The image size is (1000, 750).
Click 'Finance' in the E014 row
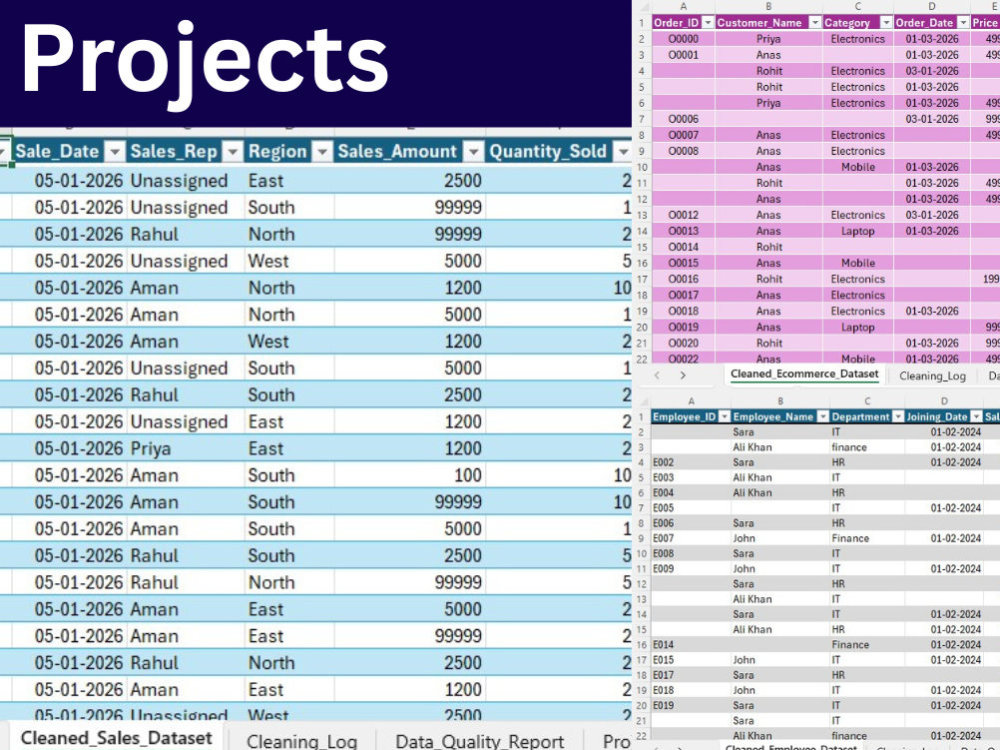850,645
